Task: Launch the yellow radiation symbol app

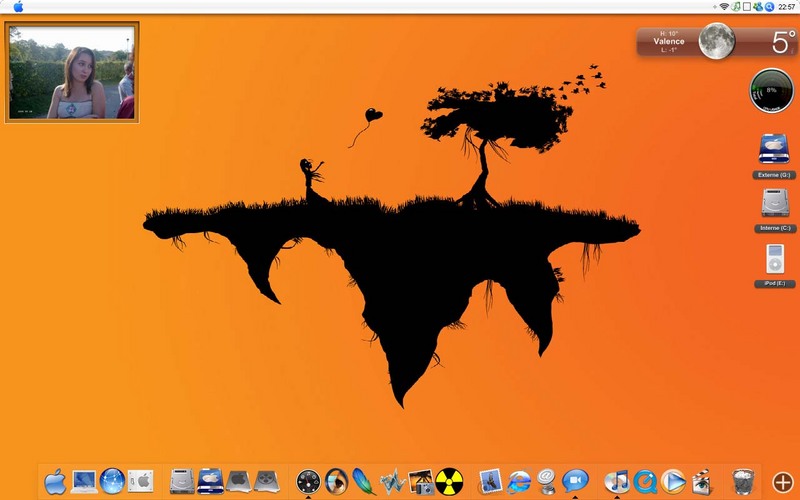Action: click(449, 482)
